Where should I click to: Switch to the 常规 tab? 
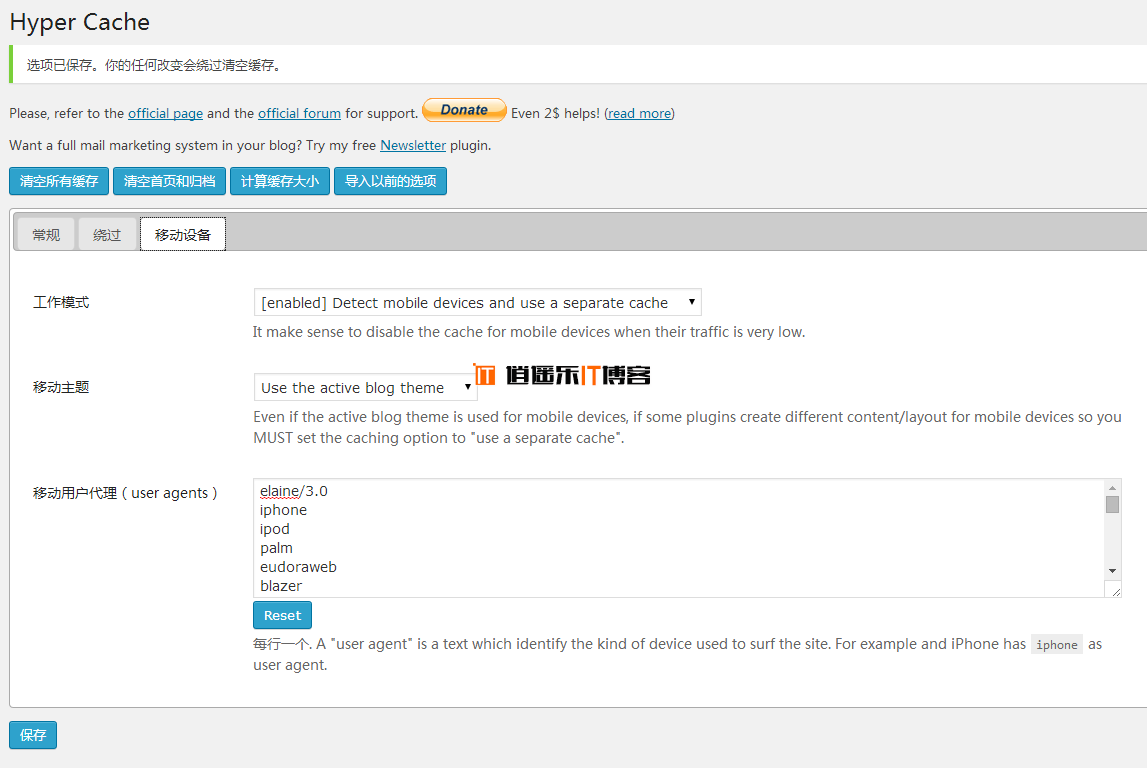pyautogui.click(x=45, y=234)
